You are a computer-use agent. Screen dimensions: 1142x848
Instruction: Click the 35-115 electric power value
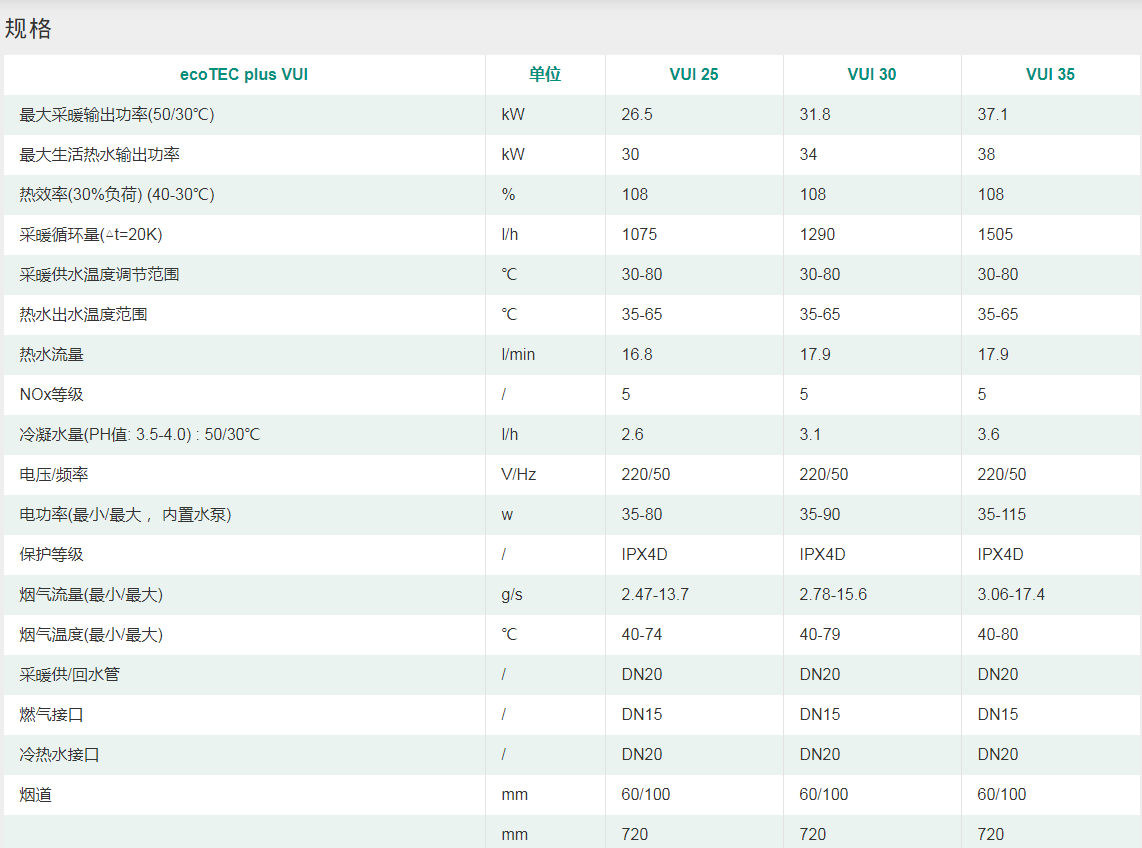click(1001, 514)
